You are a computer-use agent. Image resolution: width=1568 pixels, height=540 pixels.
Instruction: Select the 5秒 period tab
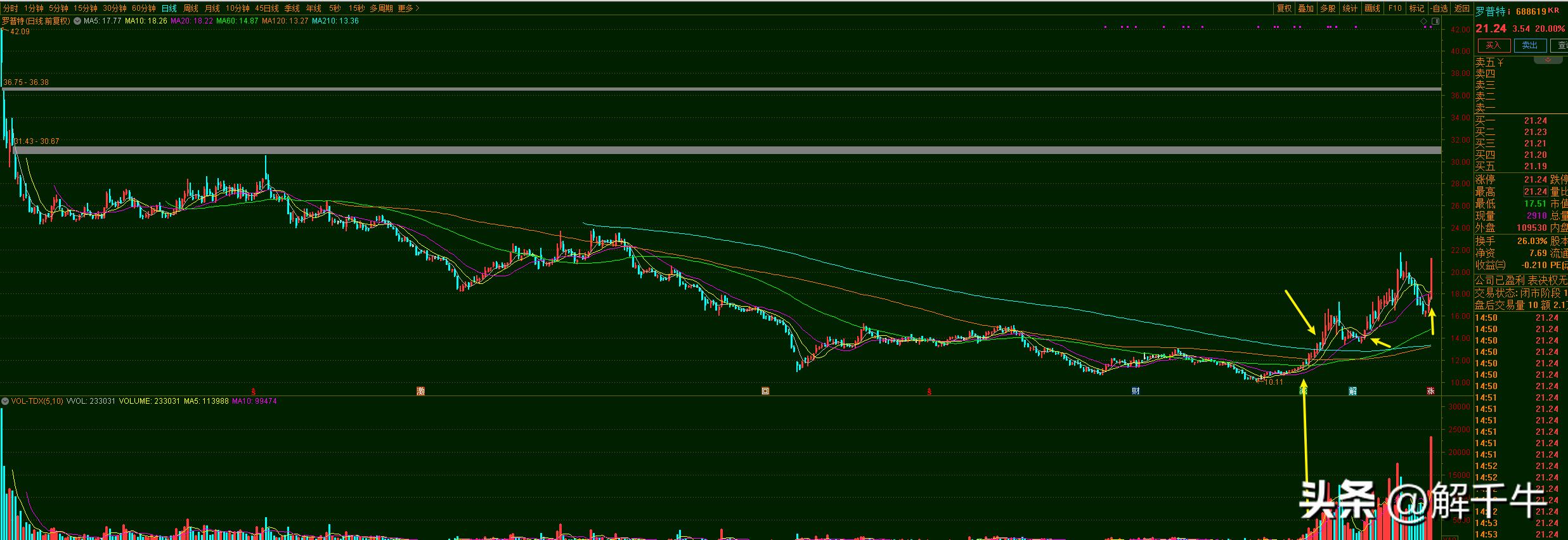335,8
